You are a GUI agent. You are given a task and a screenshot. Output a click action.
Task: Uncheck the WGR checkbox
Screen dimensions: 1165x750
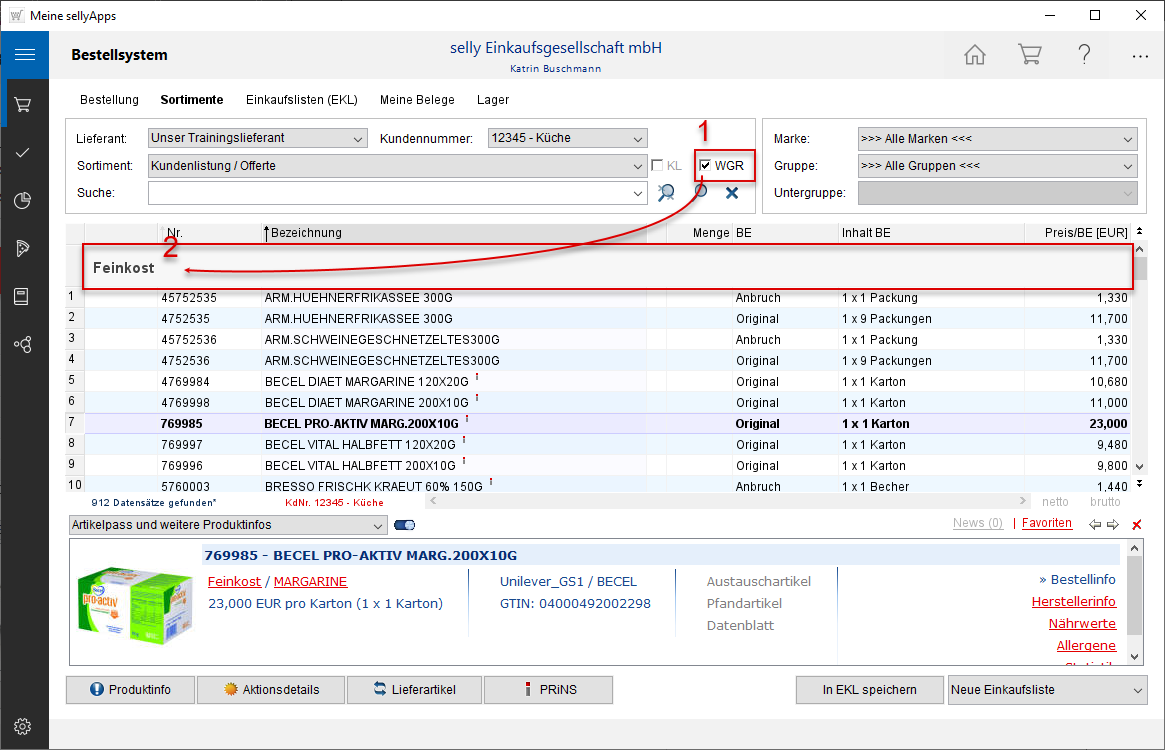[x=706, y=166]
